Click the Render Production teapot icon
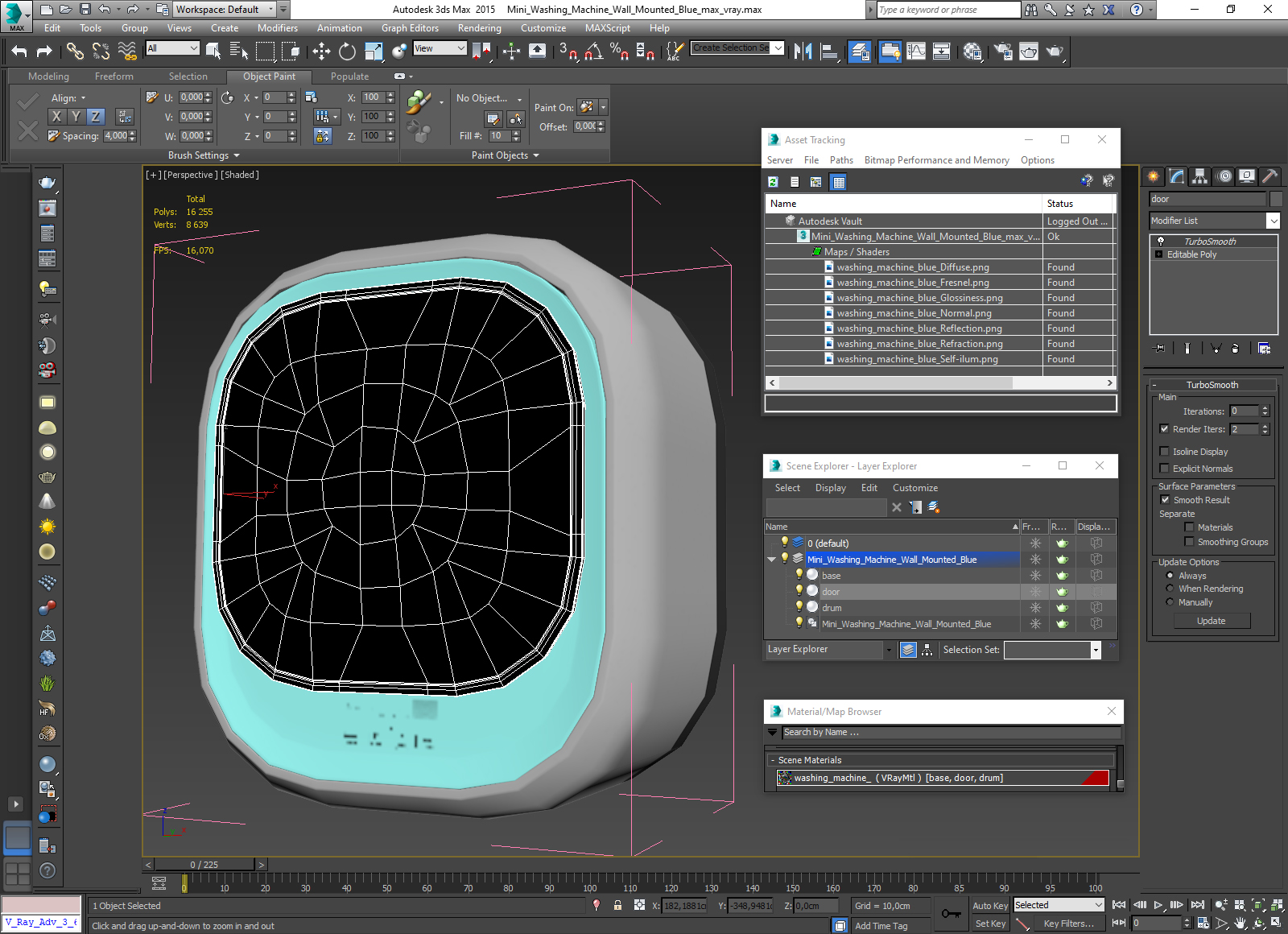The image size is (1288, 934). [1055, 52]
